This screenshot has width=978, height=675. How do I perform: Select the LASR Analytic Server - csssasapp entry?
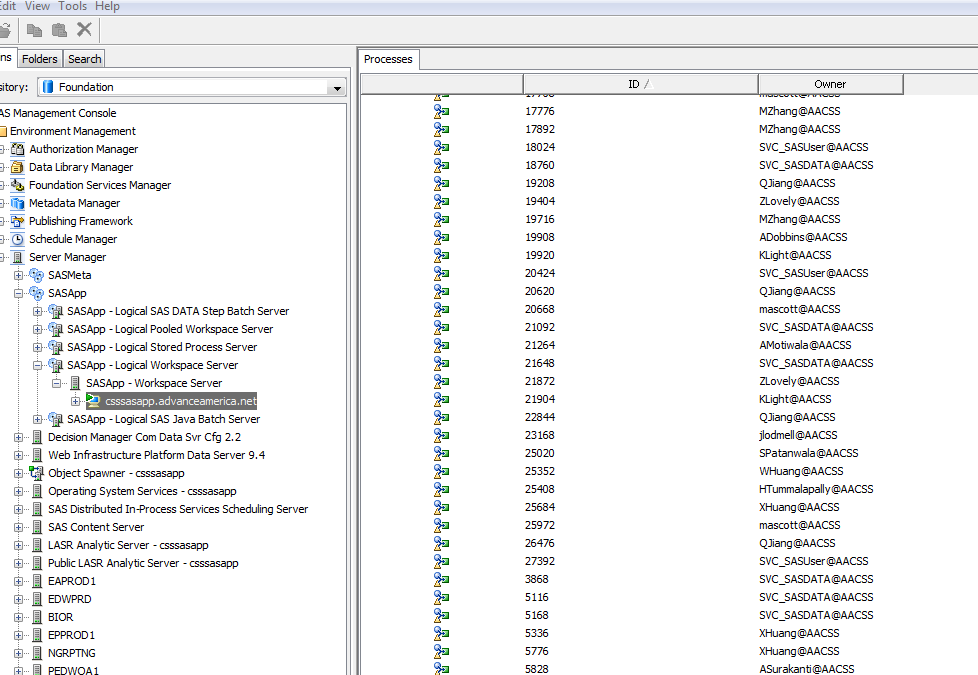click(x=131, y=545)
